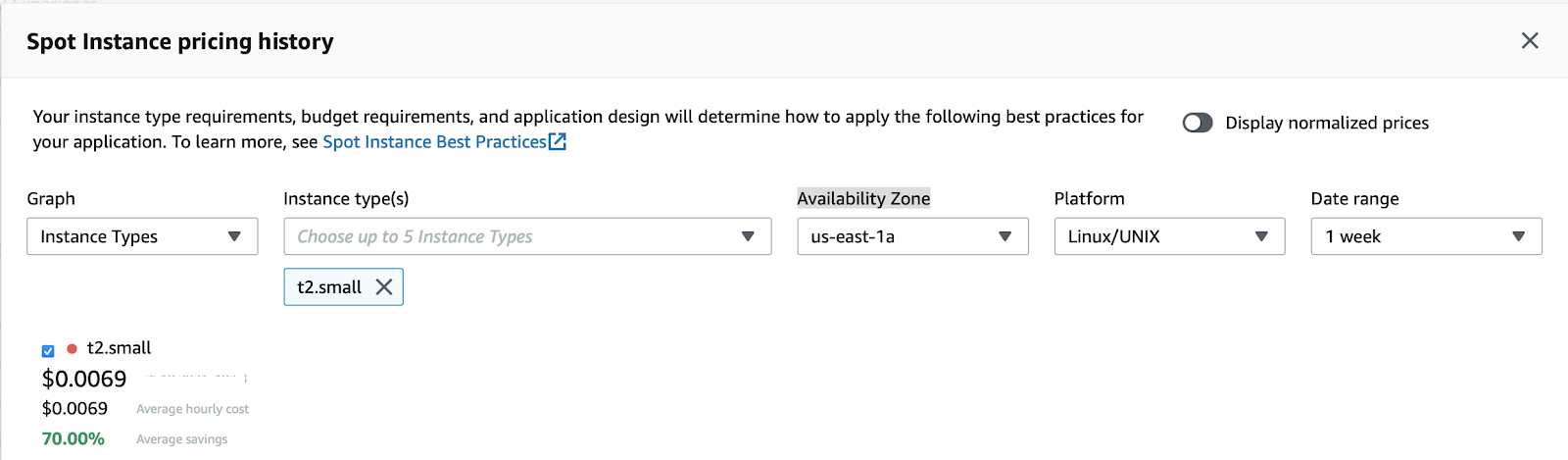Click the t2.small legend label

pos(119,348)
